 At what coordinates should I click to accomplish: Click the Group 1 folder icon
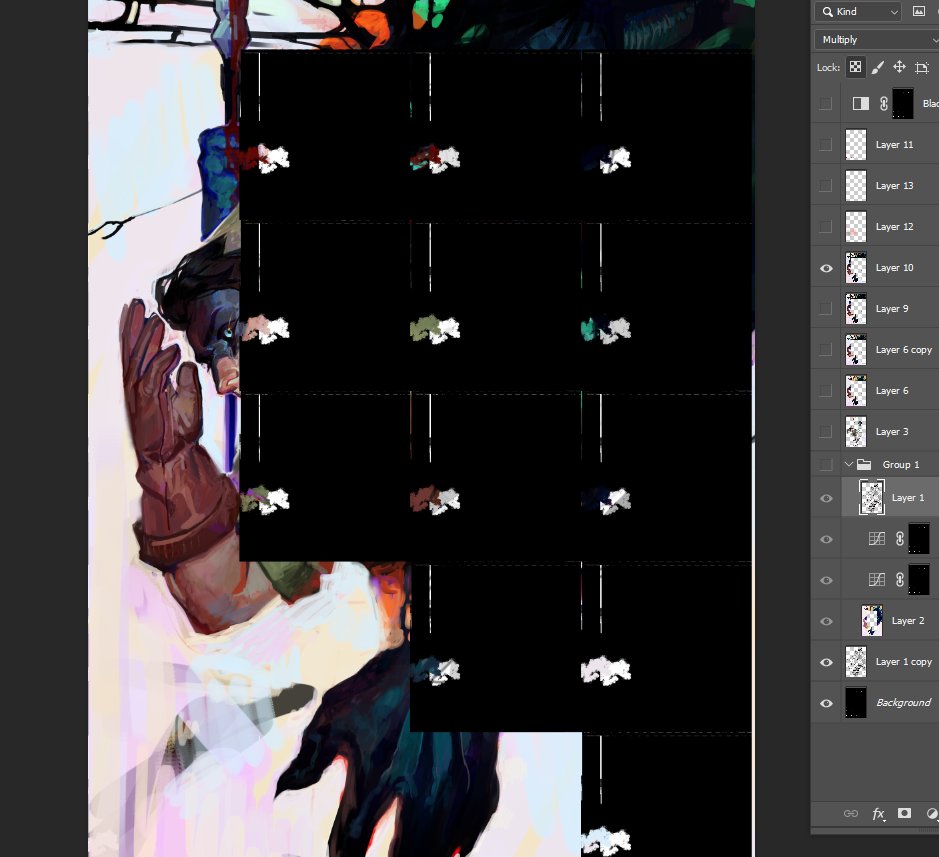point(864,464)
